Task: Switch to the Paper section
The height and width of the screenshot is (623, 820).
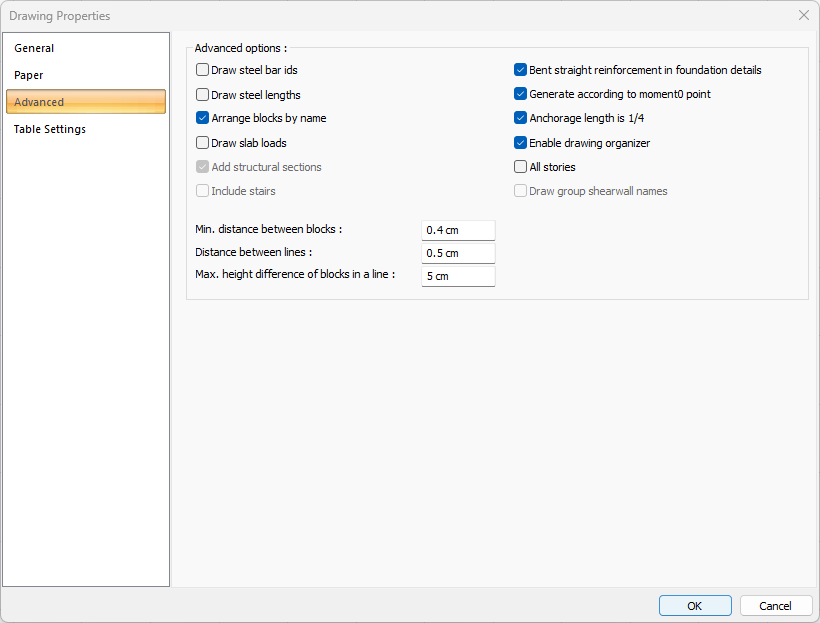Action: [x=29, y=75]
